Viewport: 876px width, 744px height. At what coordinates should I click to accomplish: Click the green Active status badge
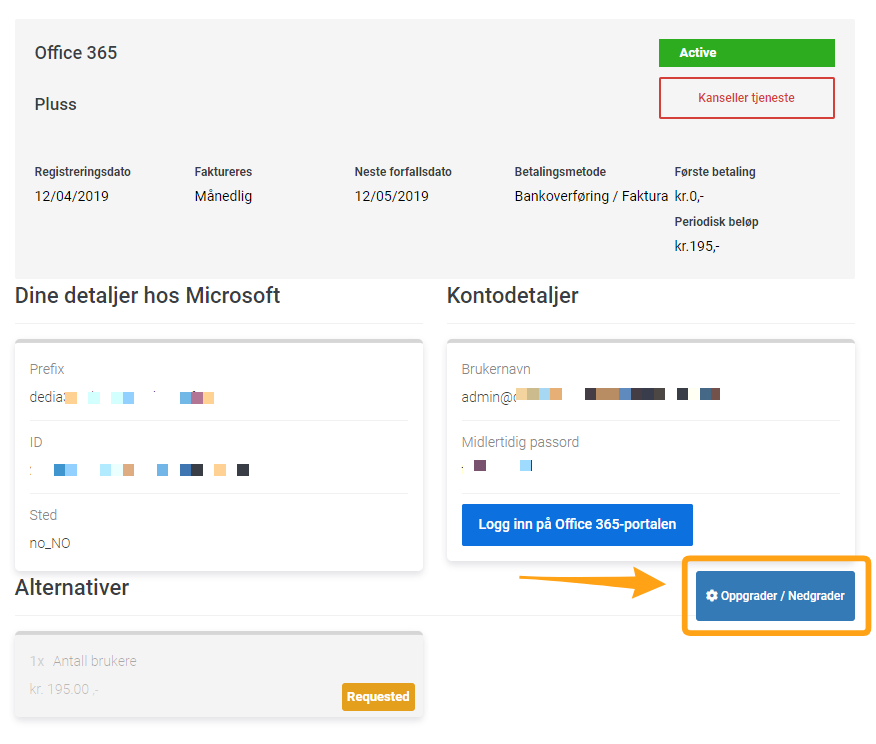pyautogui.click(x=746, y=53)
